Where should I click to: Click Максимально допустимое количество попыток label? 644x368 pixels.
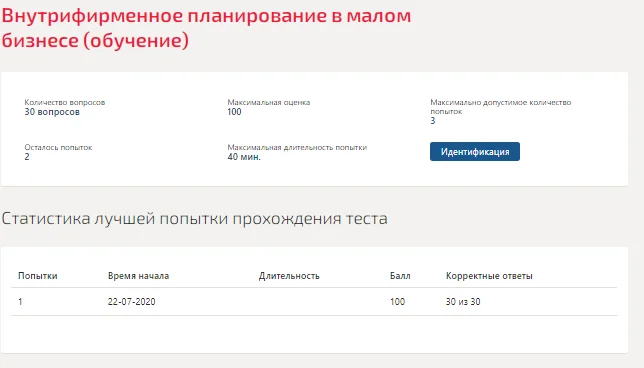click(x=501, y=107)
